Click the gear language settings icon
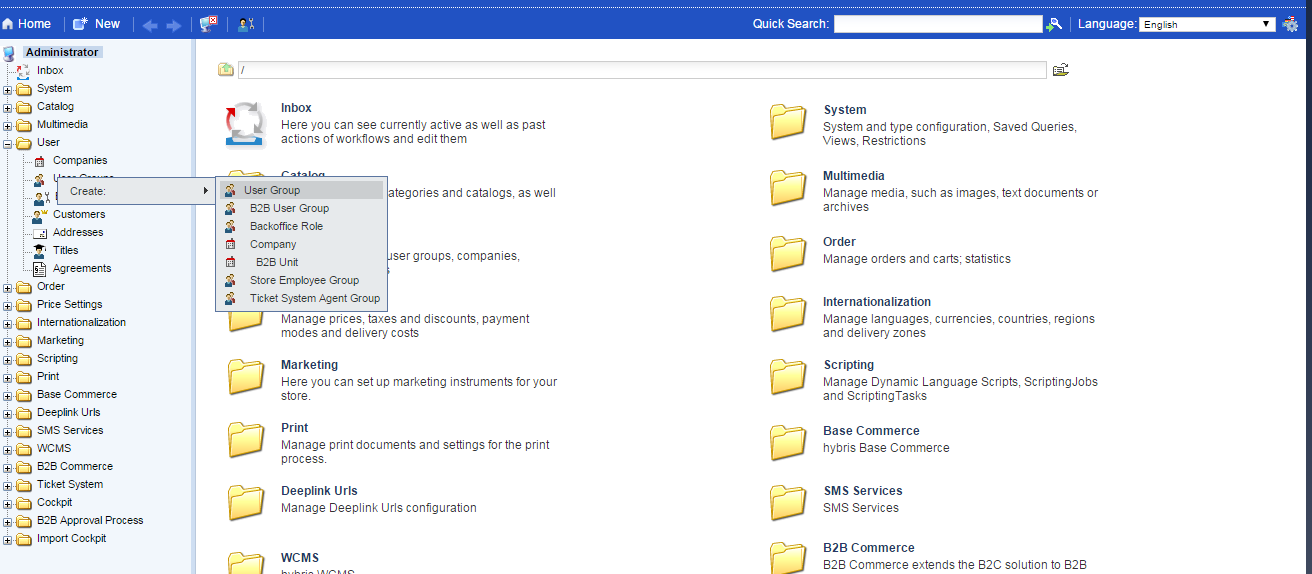 1291,24
